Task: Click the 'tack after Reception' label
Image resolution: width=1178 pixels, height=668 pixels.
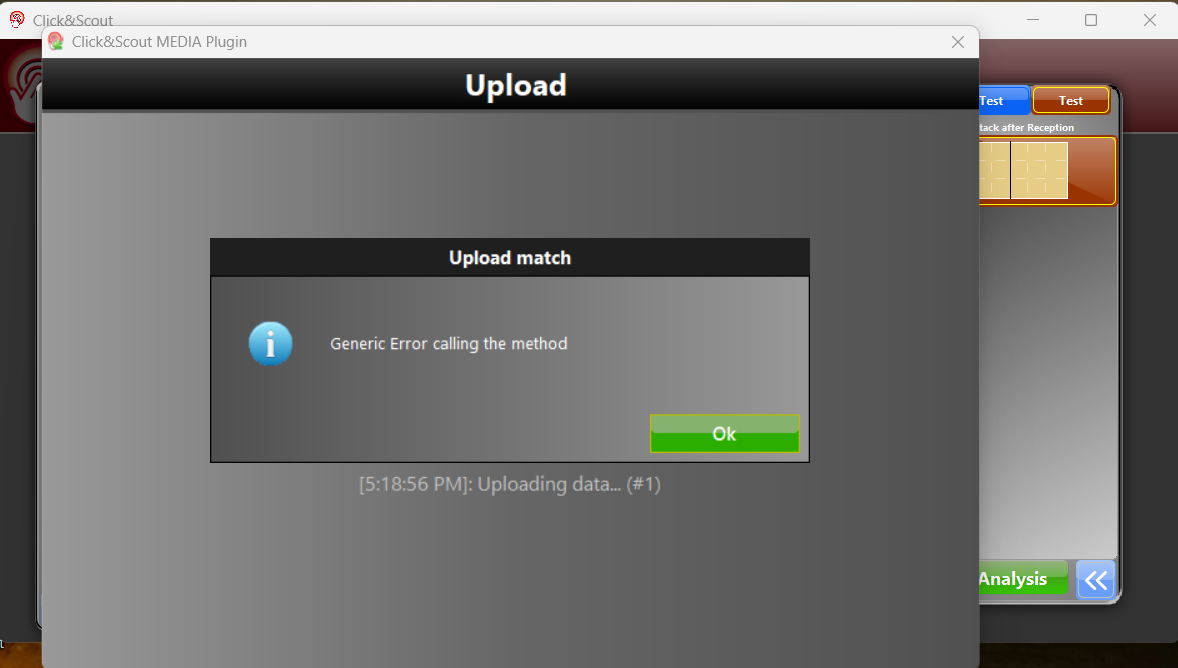Action: pos(1026,128)
